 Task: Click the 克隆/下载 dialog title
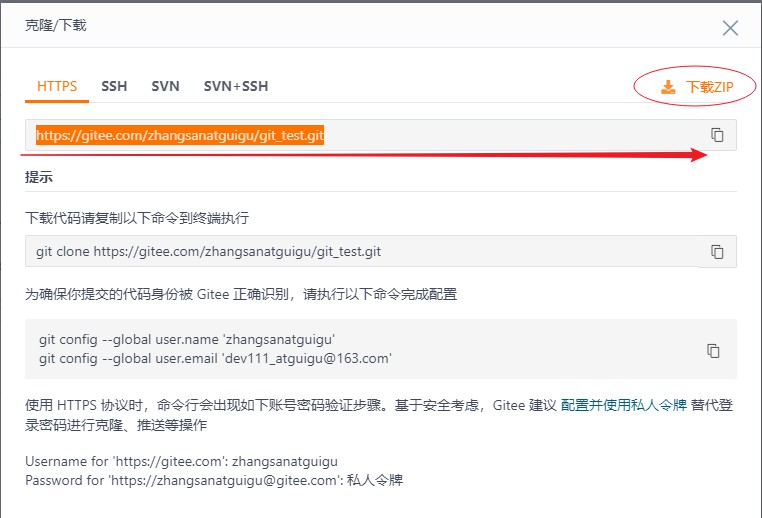pos(55,25)
